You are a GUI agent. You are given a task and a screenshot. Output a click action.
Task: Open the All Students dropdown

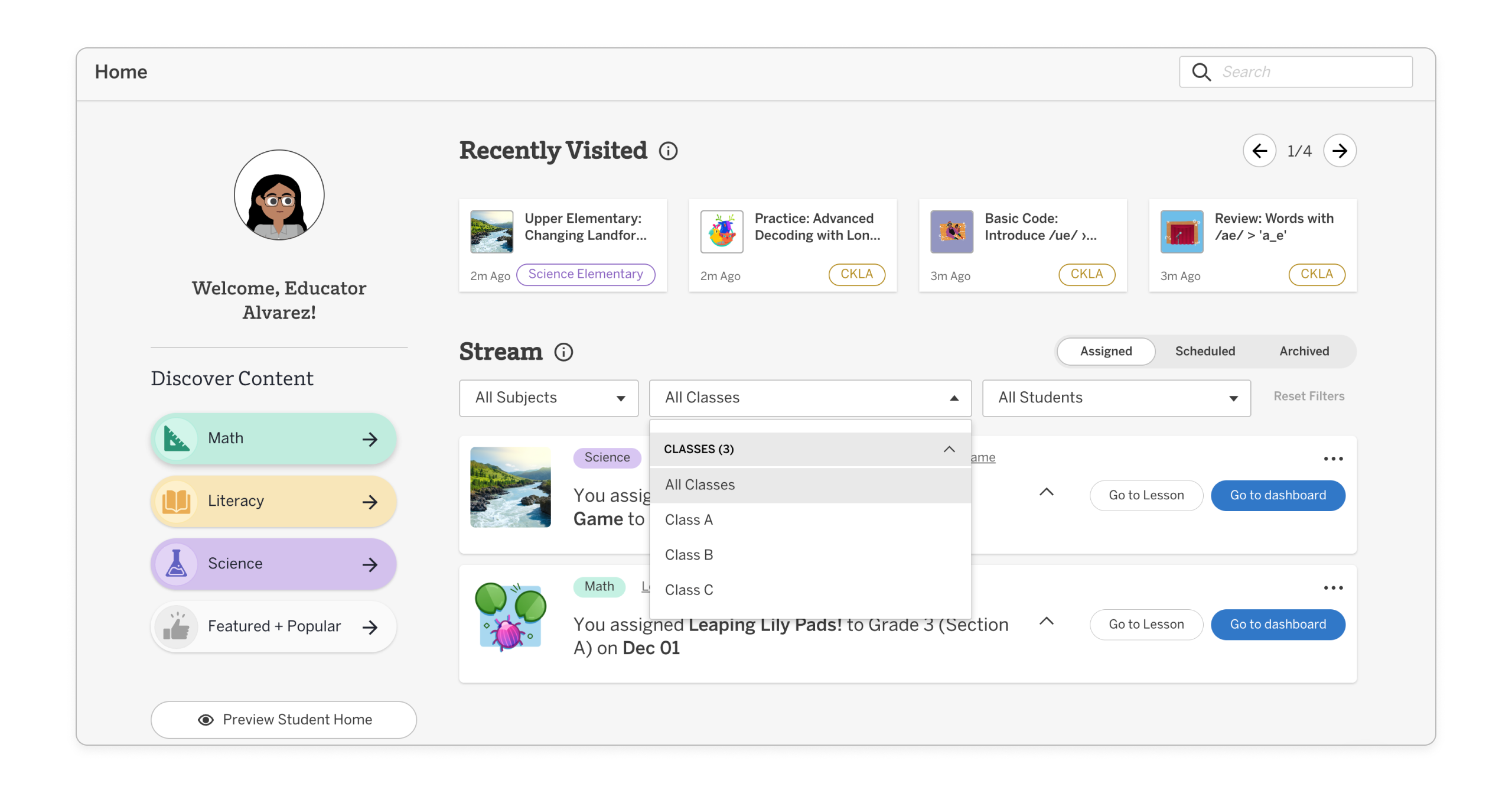point(1116,398)
